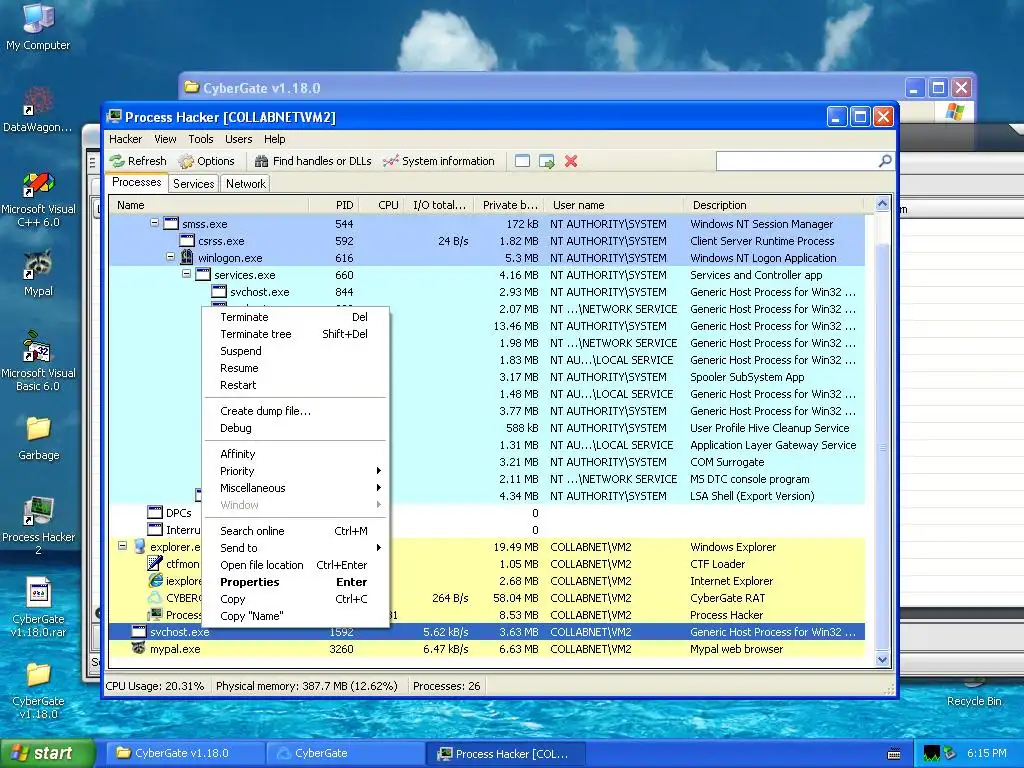Image resolution: width=1024 pixels, height=768 pixels.
Task: Expand the Send to submenu
Action: 295,548
